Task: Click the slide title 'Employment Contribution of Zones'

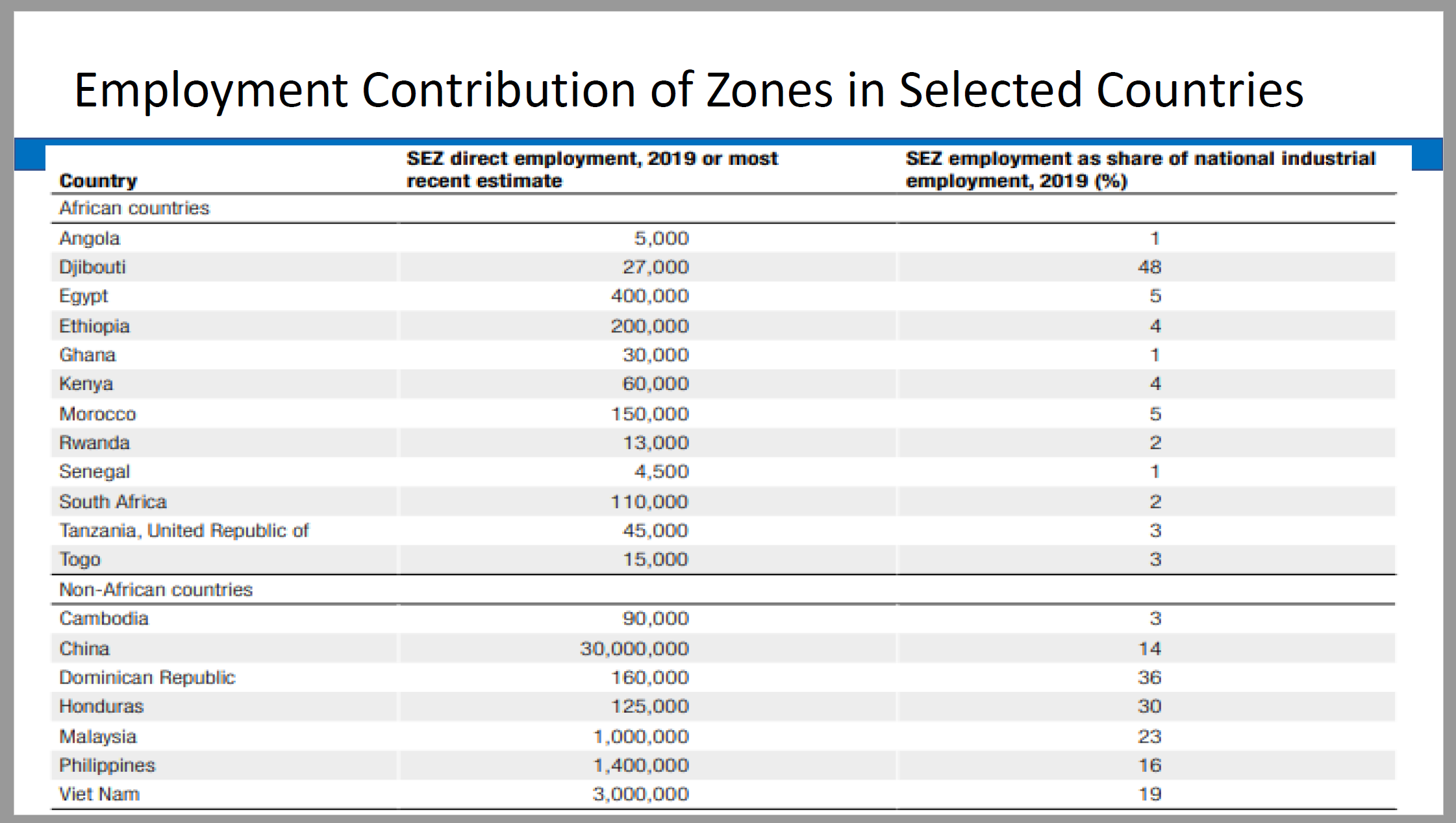Action: pyautogui.click(x=688, y=90)
